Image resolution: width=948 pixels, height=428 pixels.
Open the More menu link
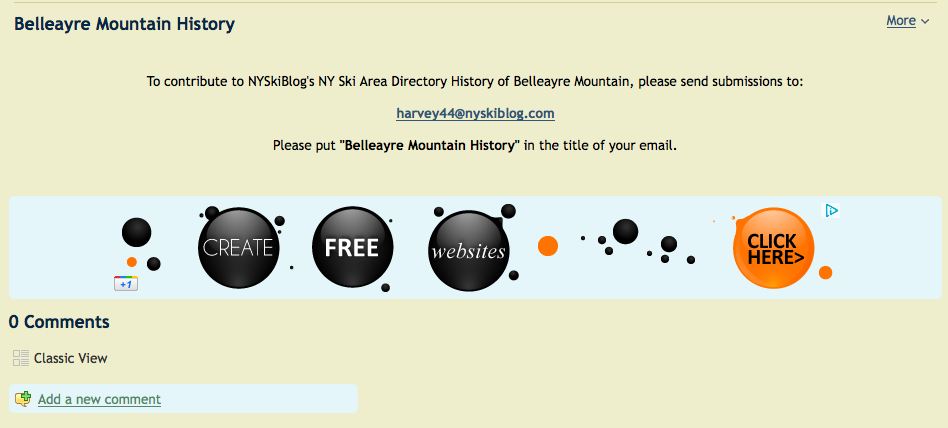pyautogui.click(x=901, y=21)
